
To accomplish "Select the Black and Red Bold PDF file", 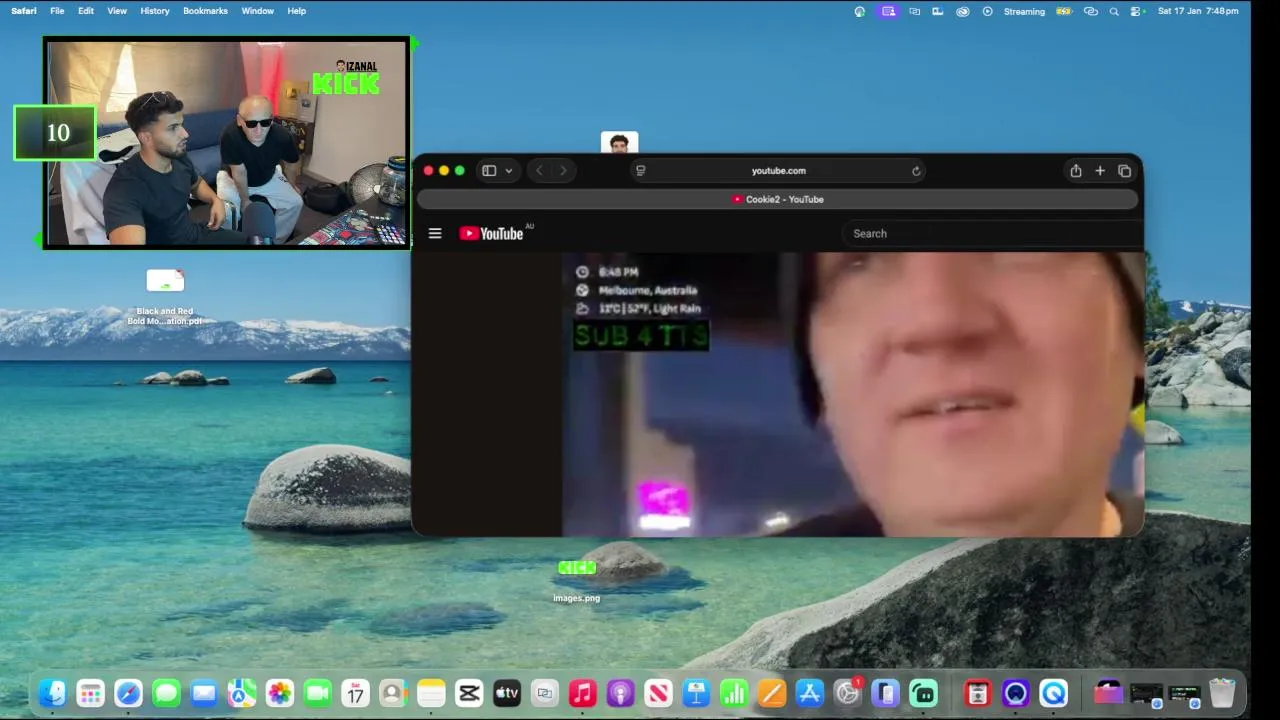I will click(165, 297).
